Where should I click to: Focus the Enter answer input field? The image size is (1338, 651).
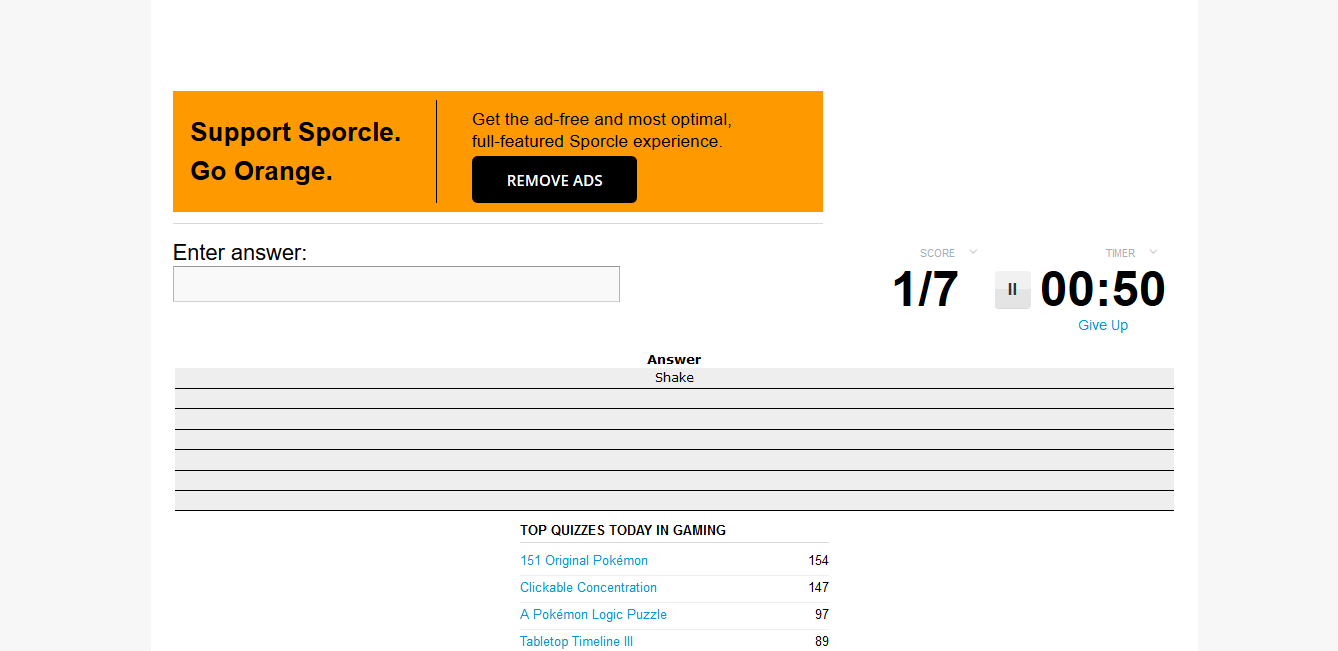click(x=396, y=284)
